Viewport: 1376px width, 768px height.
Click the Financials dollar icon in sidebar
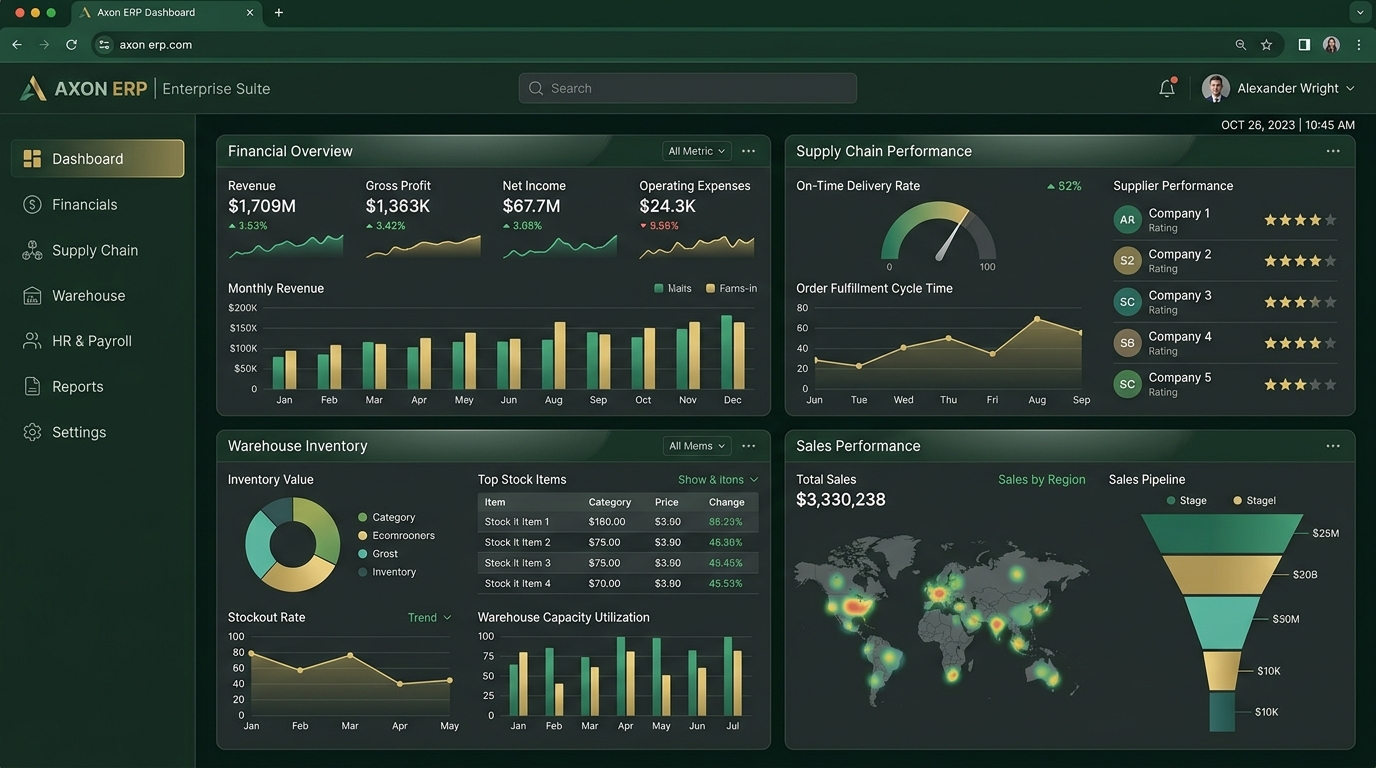32,204
